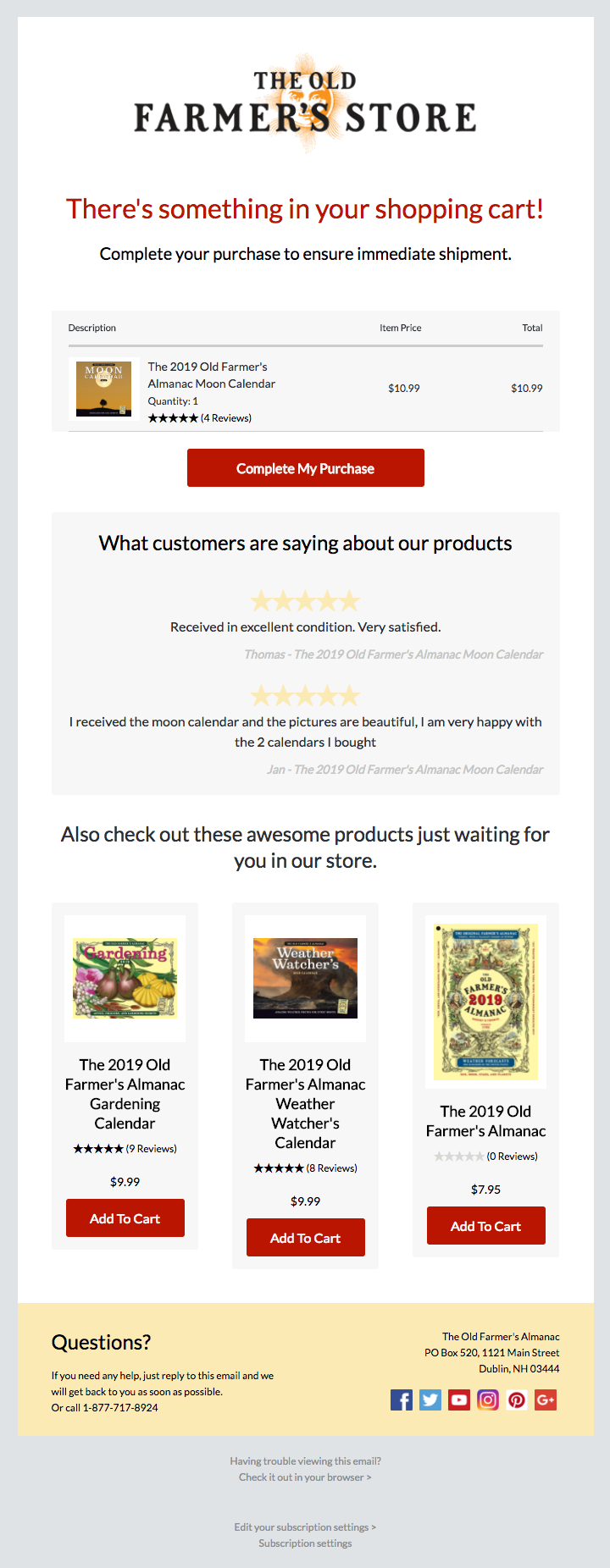The image size is (610, 1568).
Task: Click the Gardening Calendar product image
Action: tap(125, 978)
